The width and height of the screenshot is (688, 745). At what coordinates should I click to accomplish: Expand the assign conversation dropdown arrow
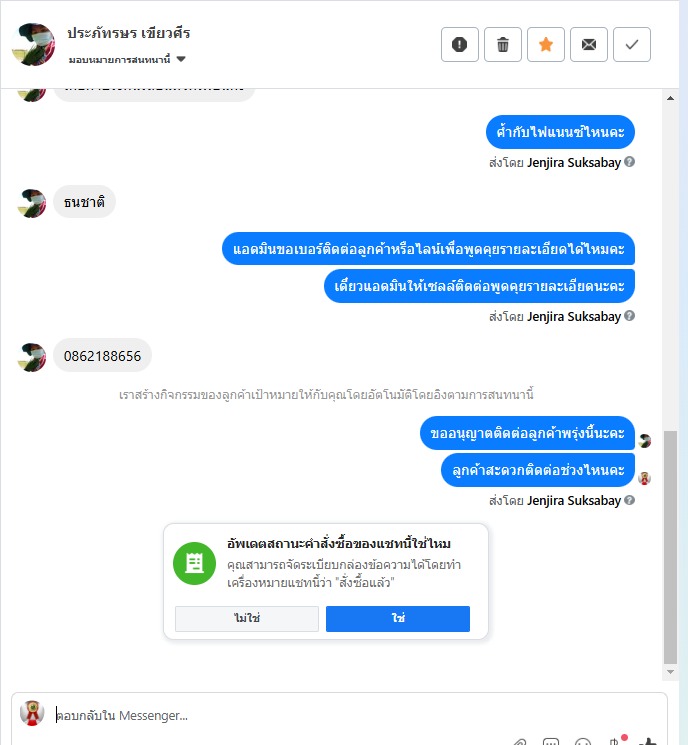click(181, 59)
